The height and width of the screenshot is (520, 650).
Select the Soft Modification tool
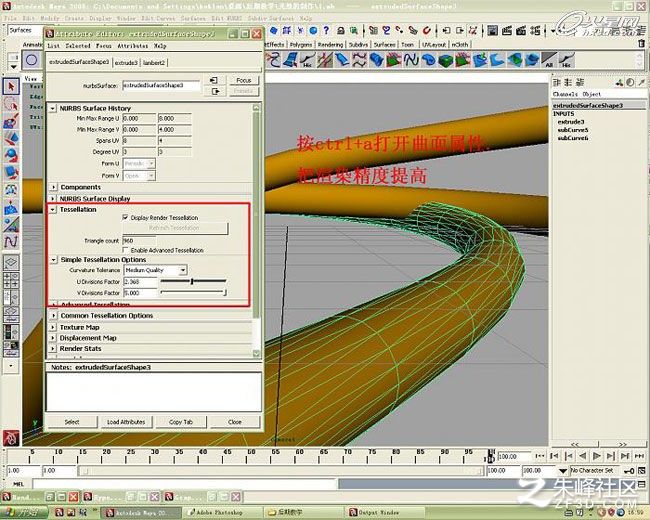(11, 207)
